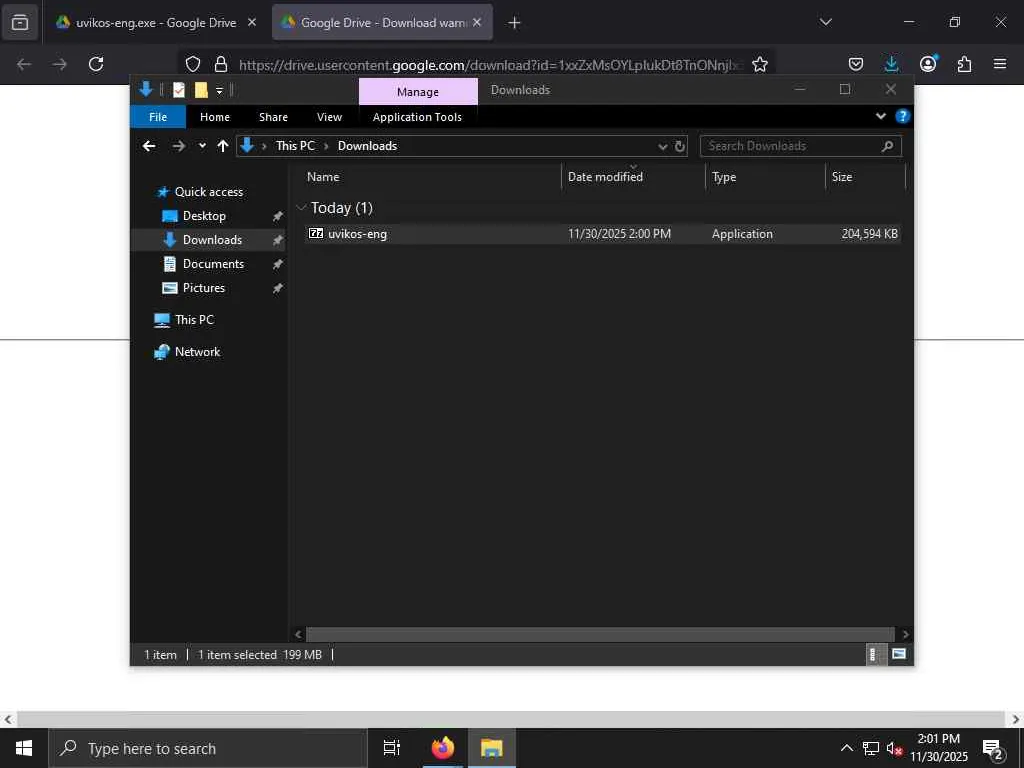Open the list all tabs dropdown in Firefox

pos(825,22)
